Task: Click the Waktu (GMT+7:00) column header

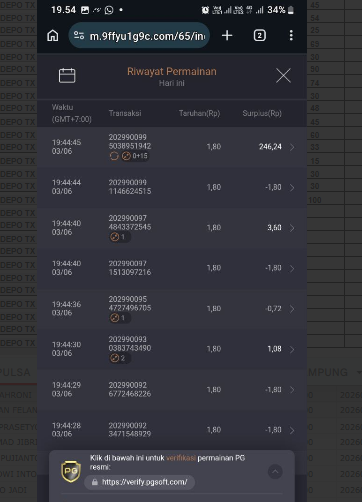Action: (x=72, y=113)
